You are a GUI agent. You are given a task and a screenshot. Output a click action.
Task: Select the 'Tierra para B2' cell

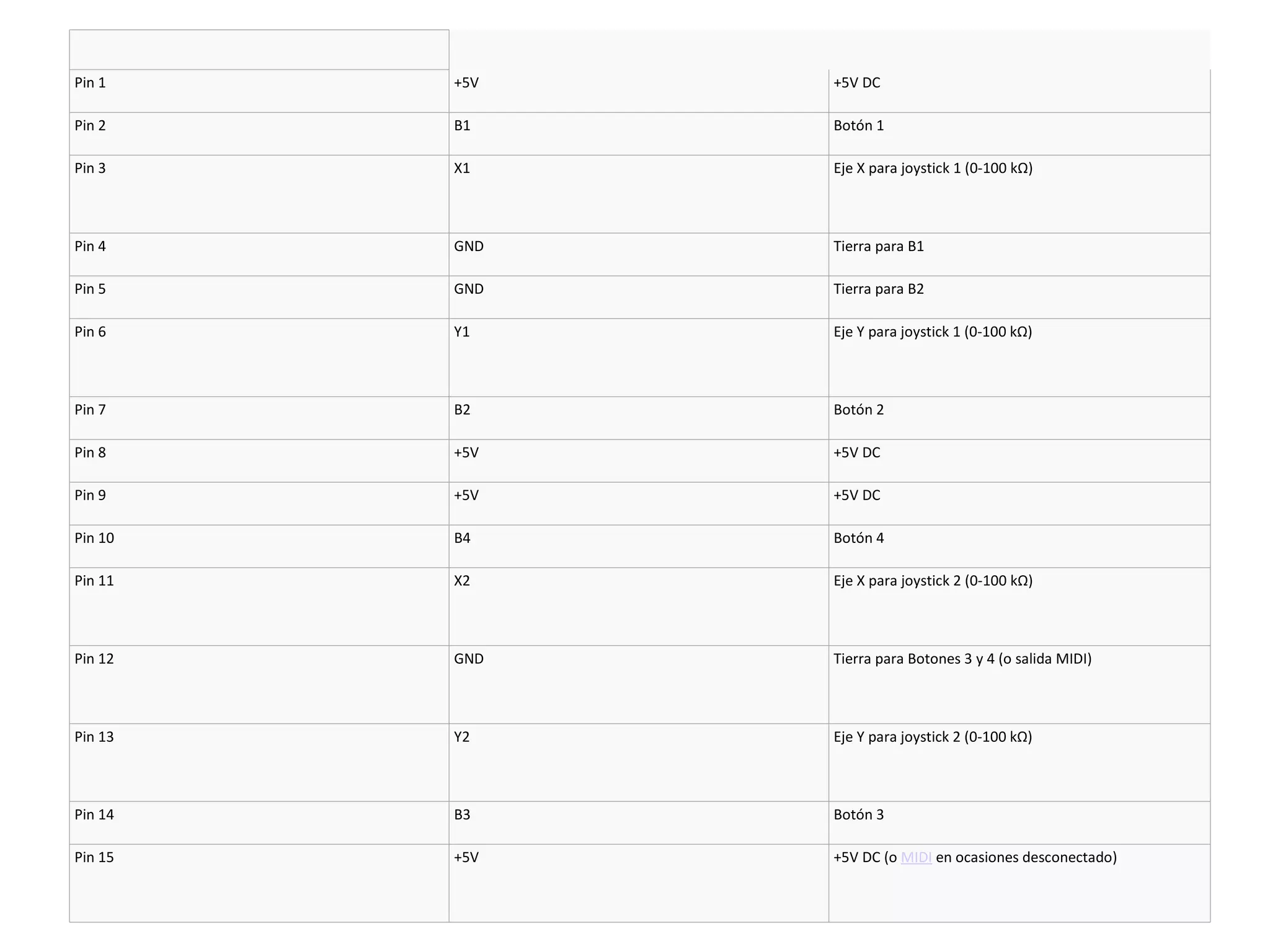[x=878, y=289]
